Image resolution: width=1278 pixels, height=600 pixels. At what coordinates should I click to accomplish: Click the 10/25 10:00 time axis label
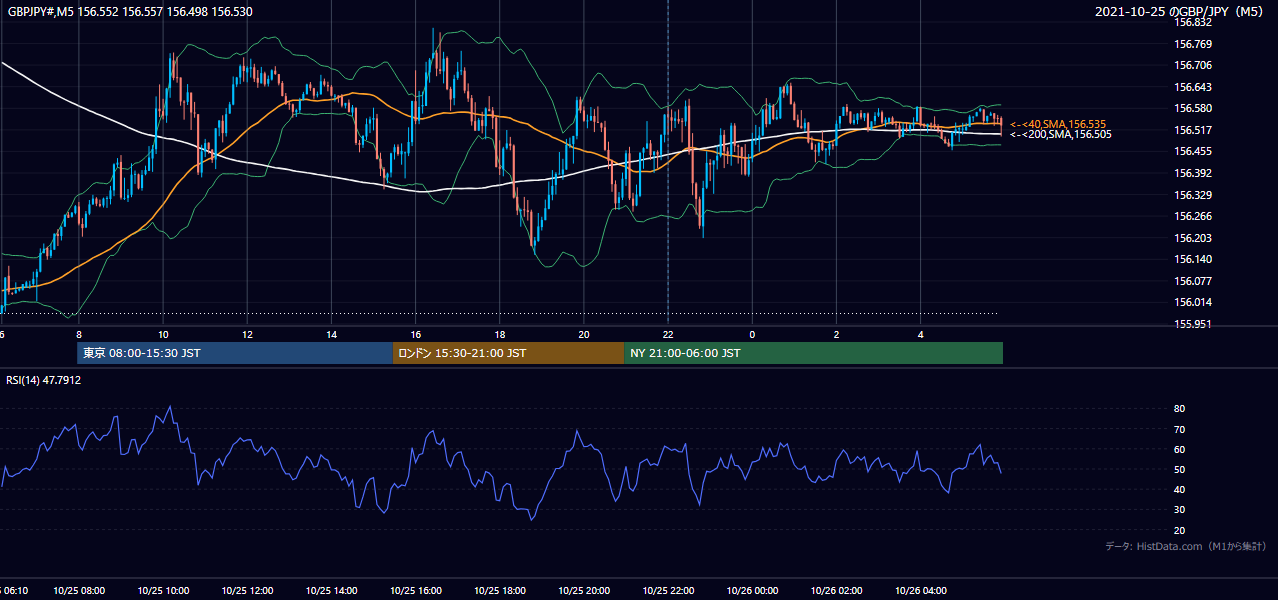(x=163, y=591)
